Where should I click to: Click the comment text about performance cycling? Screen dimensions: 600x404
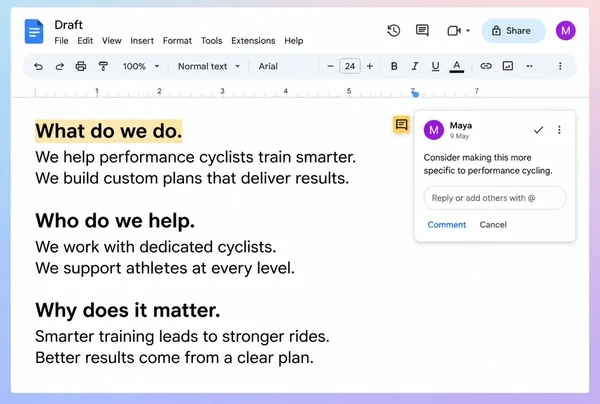coord(488,164)
